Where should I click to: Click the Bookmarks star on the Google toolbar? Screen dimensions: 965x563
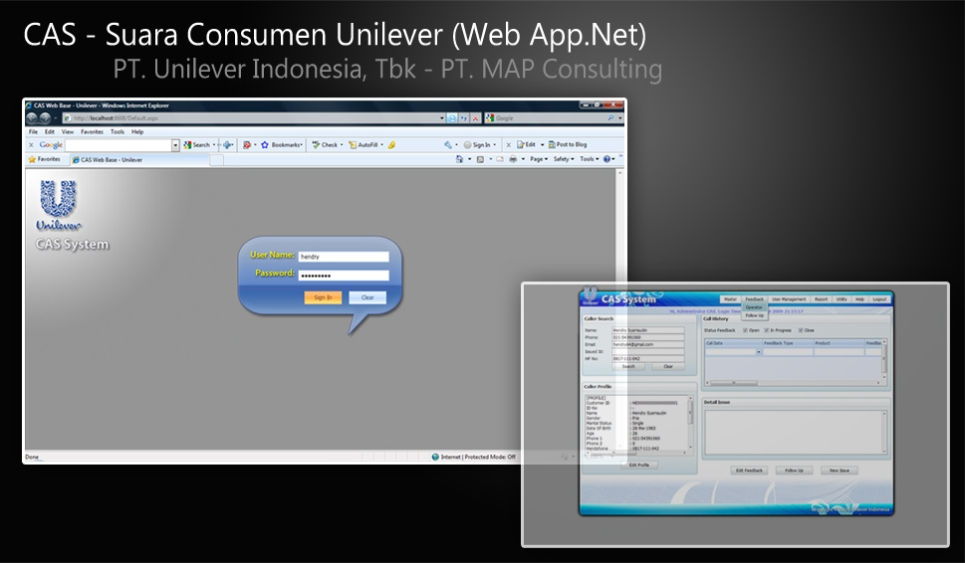tap(265, 145)
